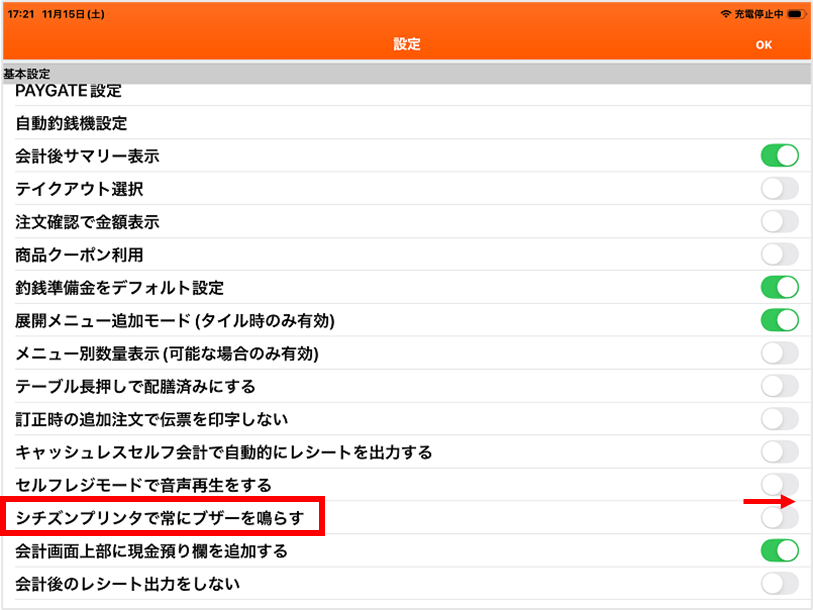Enable メニュー別数量表示 switch
The width and height of the screenshot is (813, 610).
[779, 353]
